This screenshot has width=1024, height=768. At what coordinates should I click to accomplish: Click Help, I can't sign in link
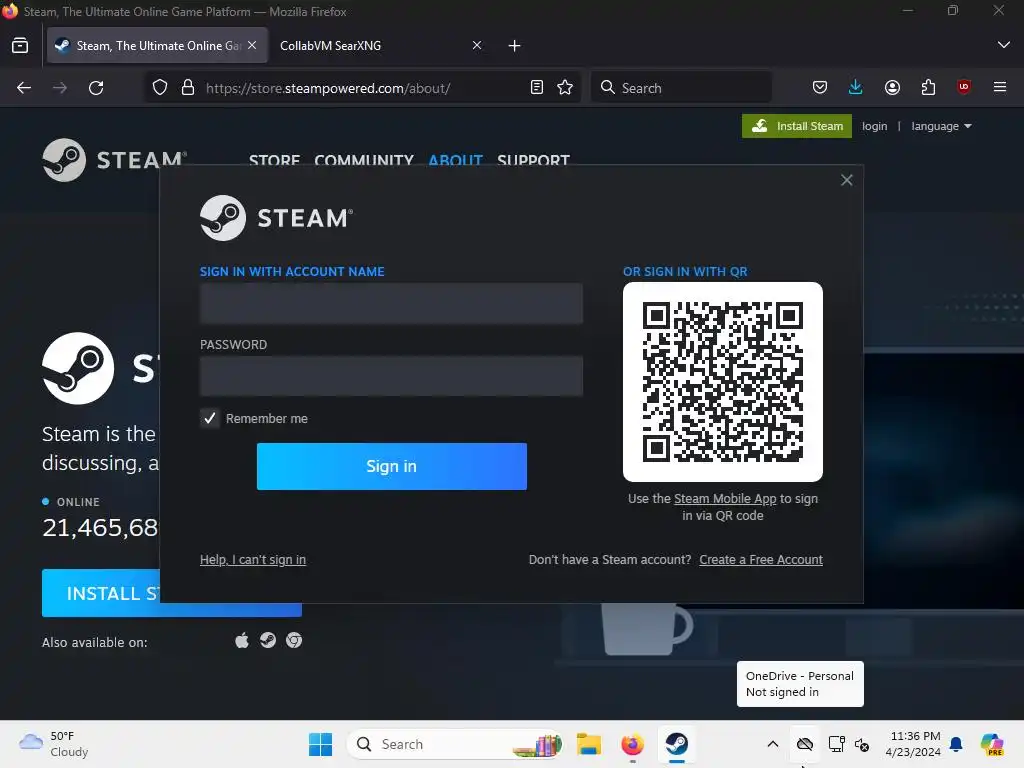[x=253, y=560]
